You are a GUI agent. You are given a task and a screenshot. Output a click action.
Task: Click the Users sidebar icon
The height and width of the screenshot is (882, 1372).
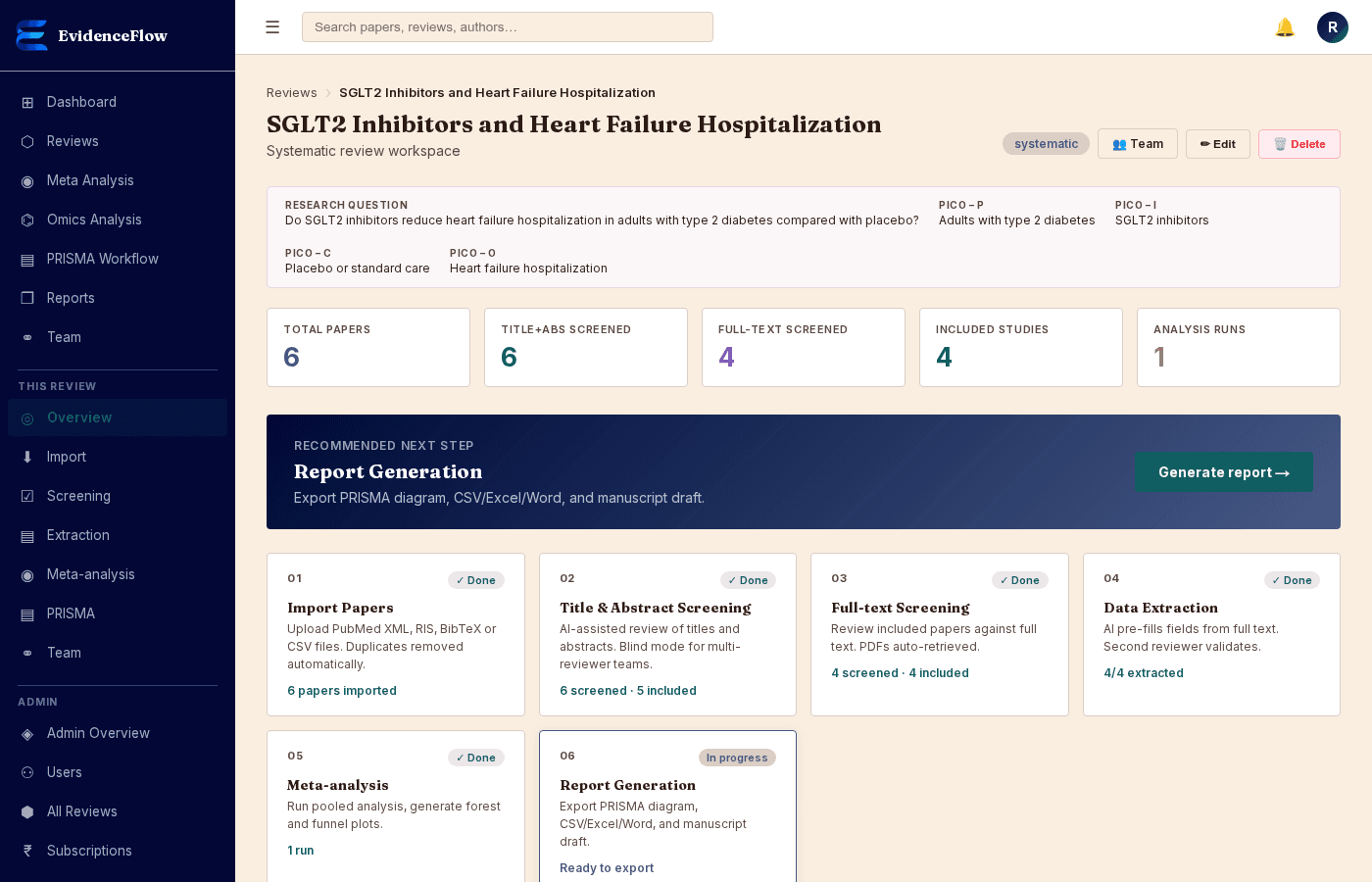pyautogui.click(x=27, y=772)
